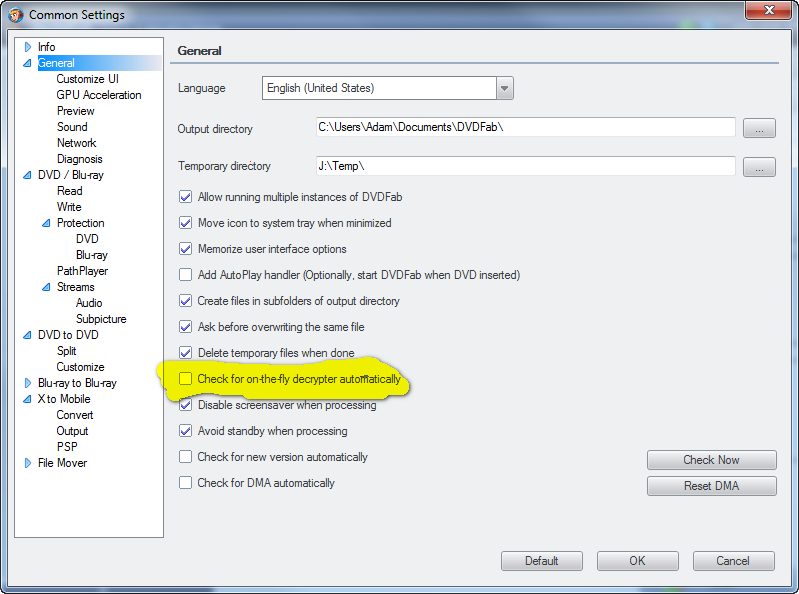Collapse the Protection tree node
This screenshot has width=799, height=594.
pos(46,223)
